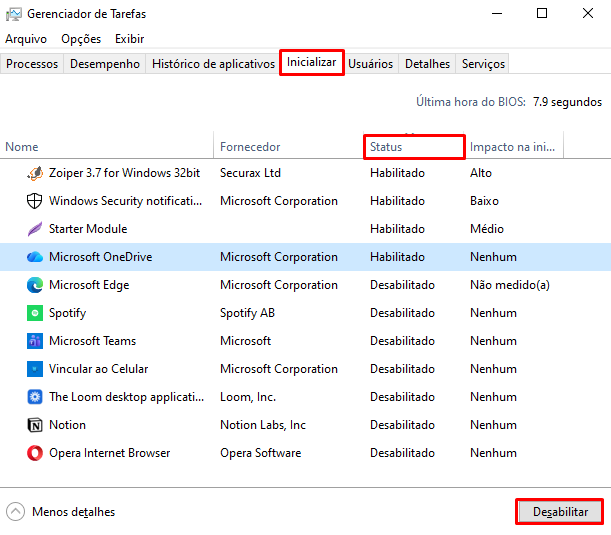Click the Não medido(a) impact value
The height and width of the screenshot is (535, 611).
tap(510, 285)
